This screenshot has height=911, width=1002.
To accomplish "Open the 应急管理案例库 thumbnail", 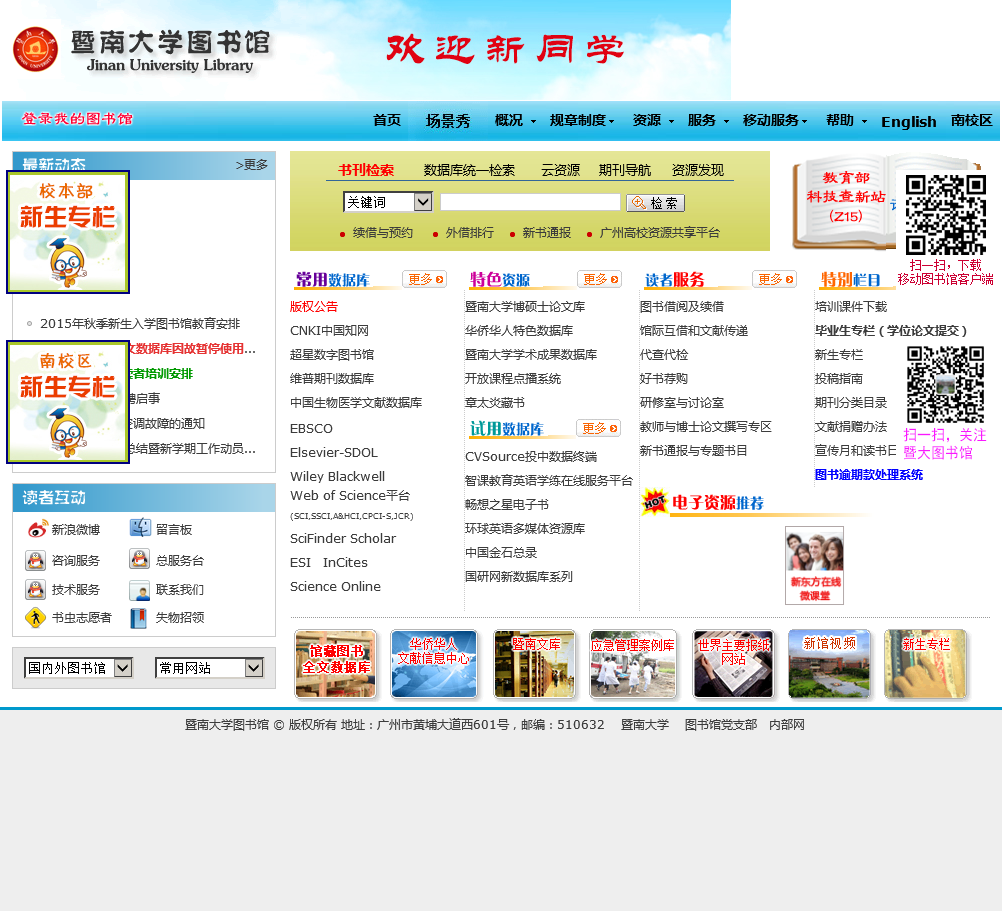I will click(x=633, y=664).
